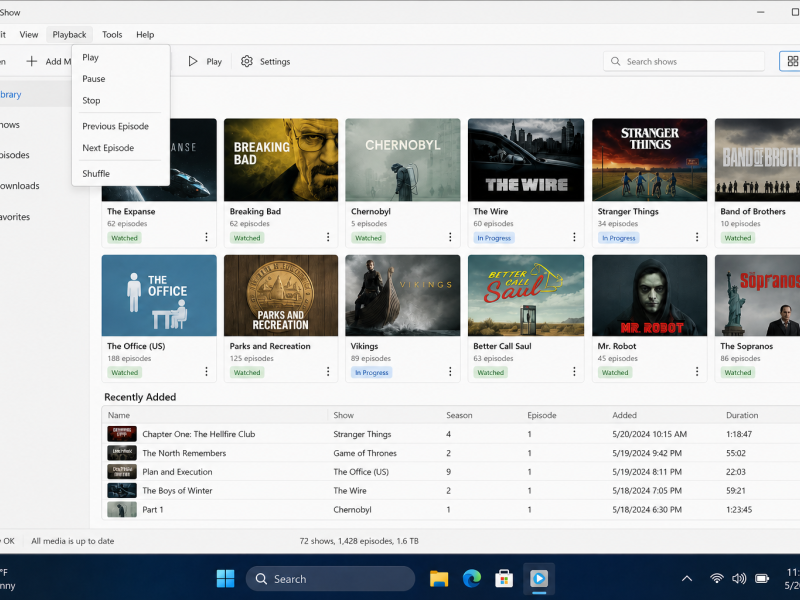This screenshot has width=800, height=600.
Task: Switch to grid view icon
Action: (792, 61)
